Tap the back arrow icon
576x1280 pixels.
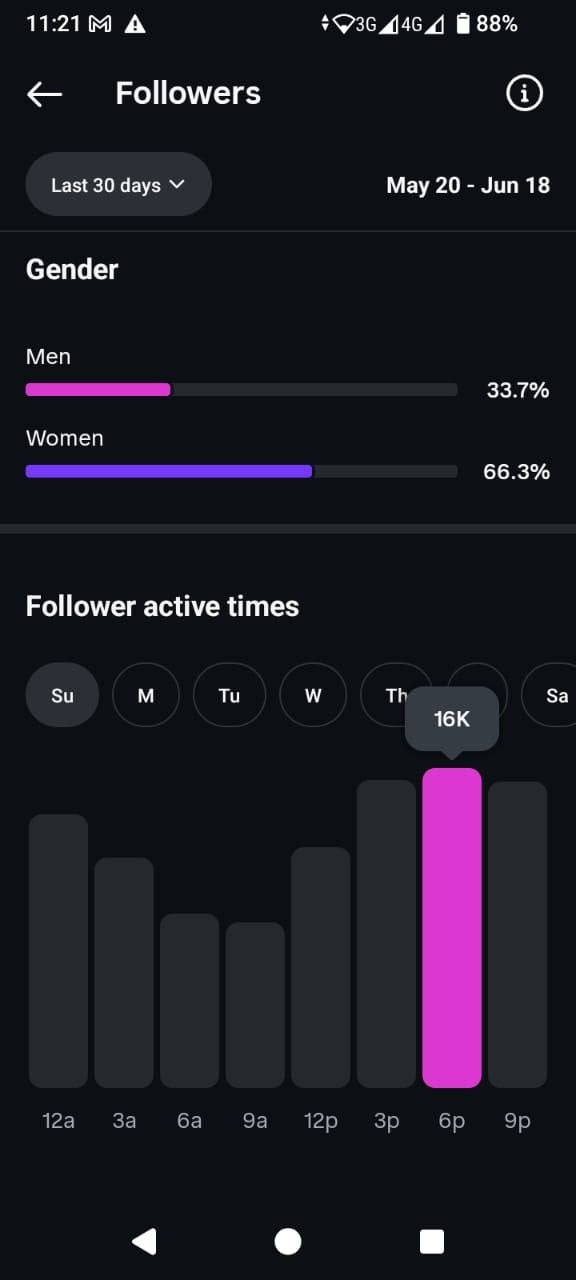44,94
